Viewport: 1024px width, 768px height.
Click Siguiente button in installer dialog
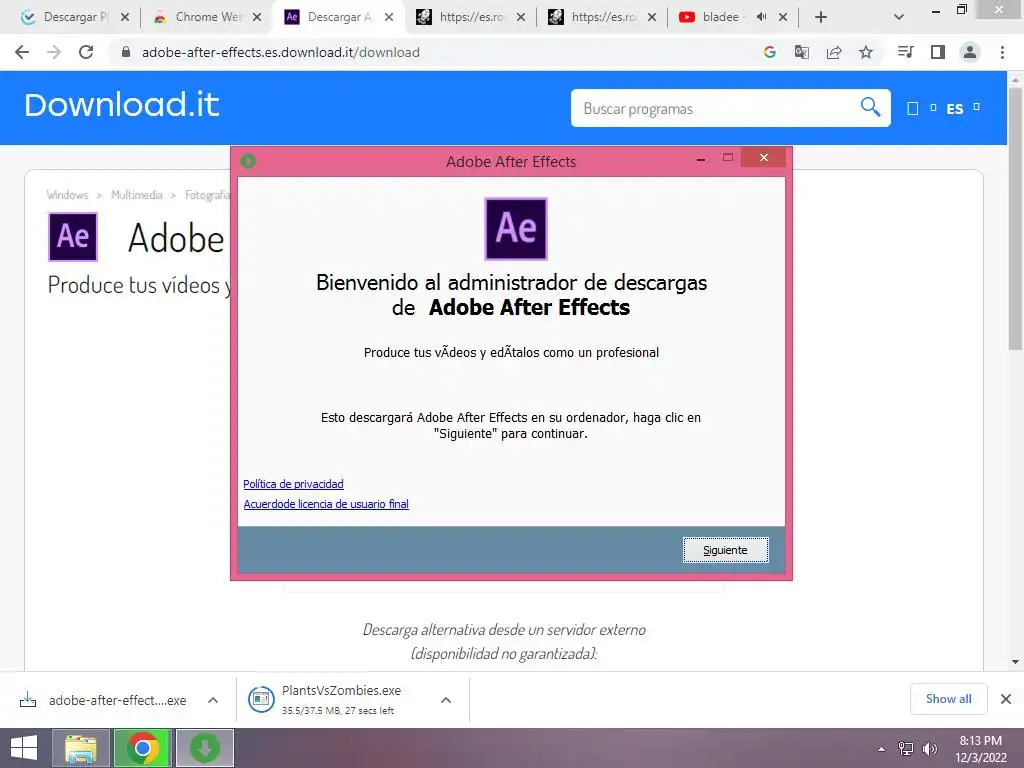726,550
